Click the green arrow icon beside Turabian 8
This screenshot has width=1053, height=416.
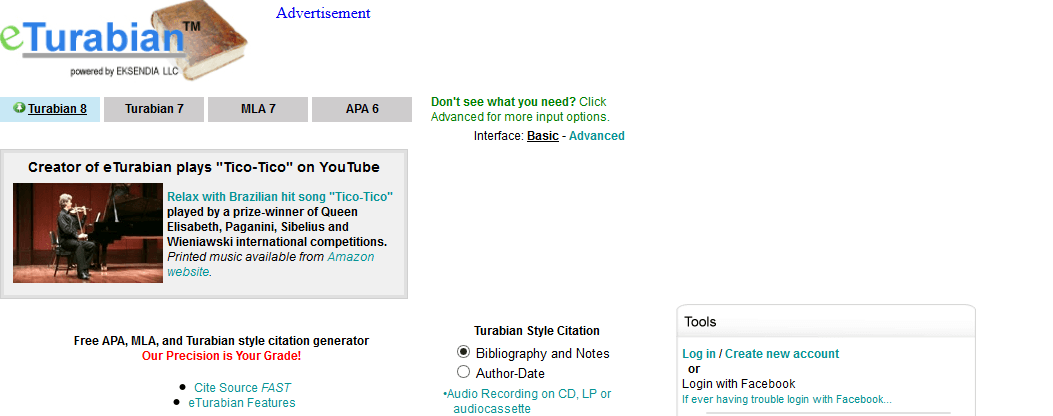[x=19, y=108]
